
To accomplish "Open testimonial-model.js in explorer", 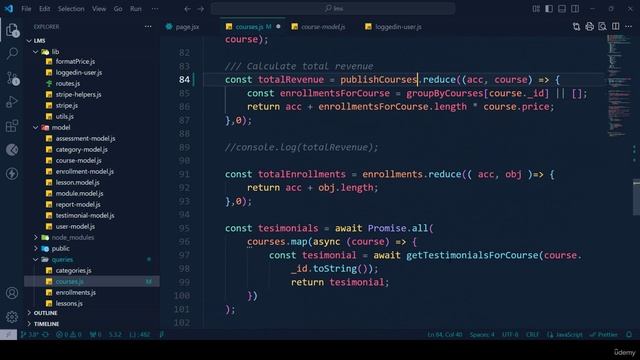I will pos(85,215).
